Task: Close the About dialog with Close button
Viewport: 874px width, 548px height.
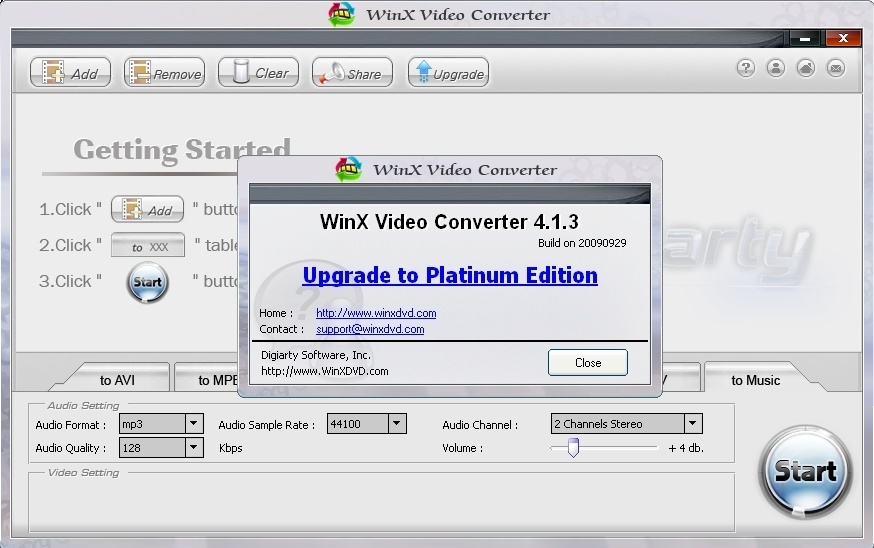Action: pyautogui.click(x=587, y=363)
